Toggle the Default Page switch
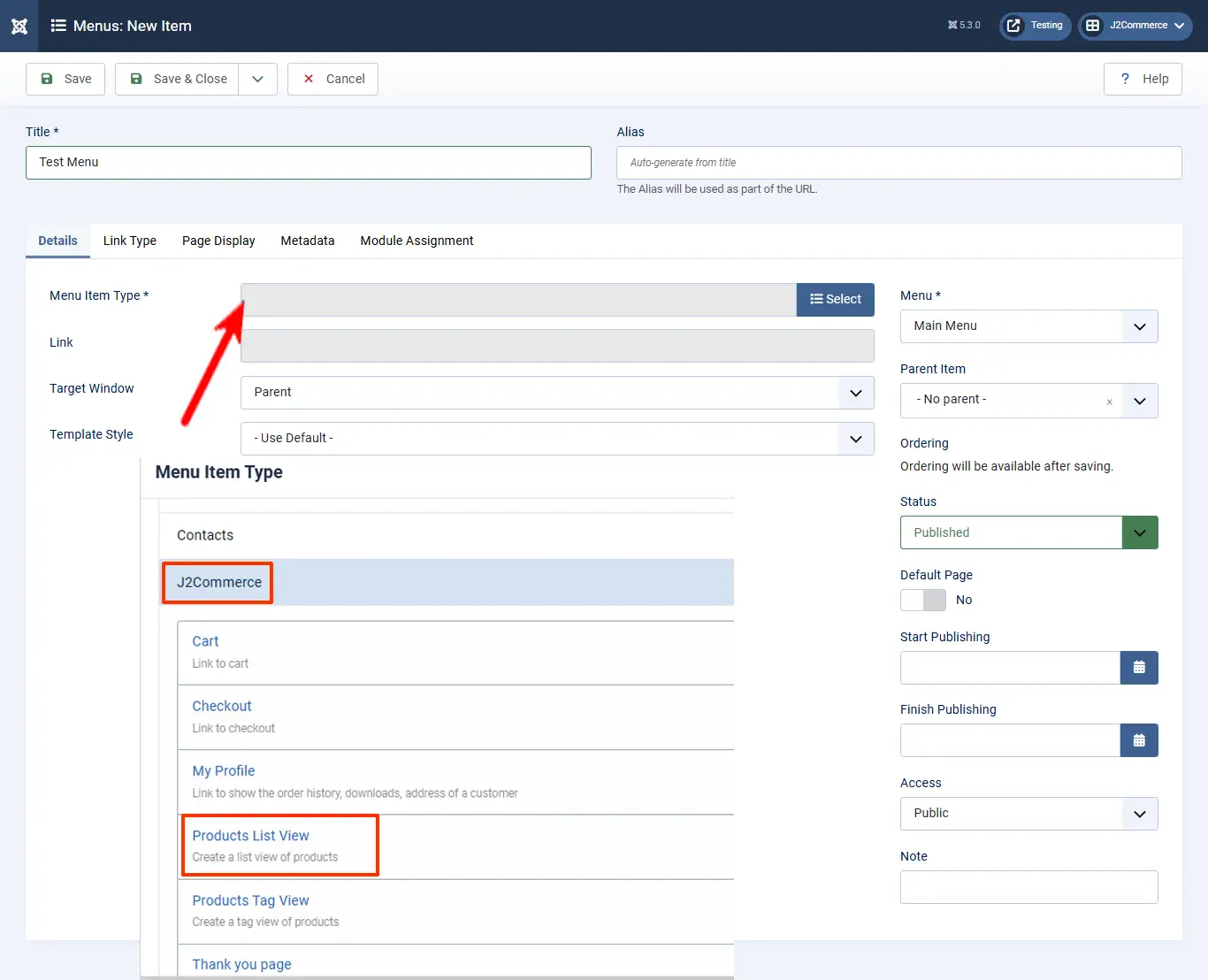The width and height of the screenshot is (1208, 980). pos(923,600)
